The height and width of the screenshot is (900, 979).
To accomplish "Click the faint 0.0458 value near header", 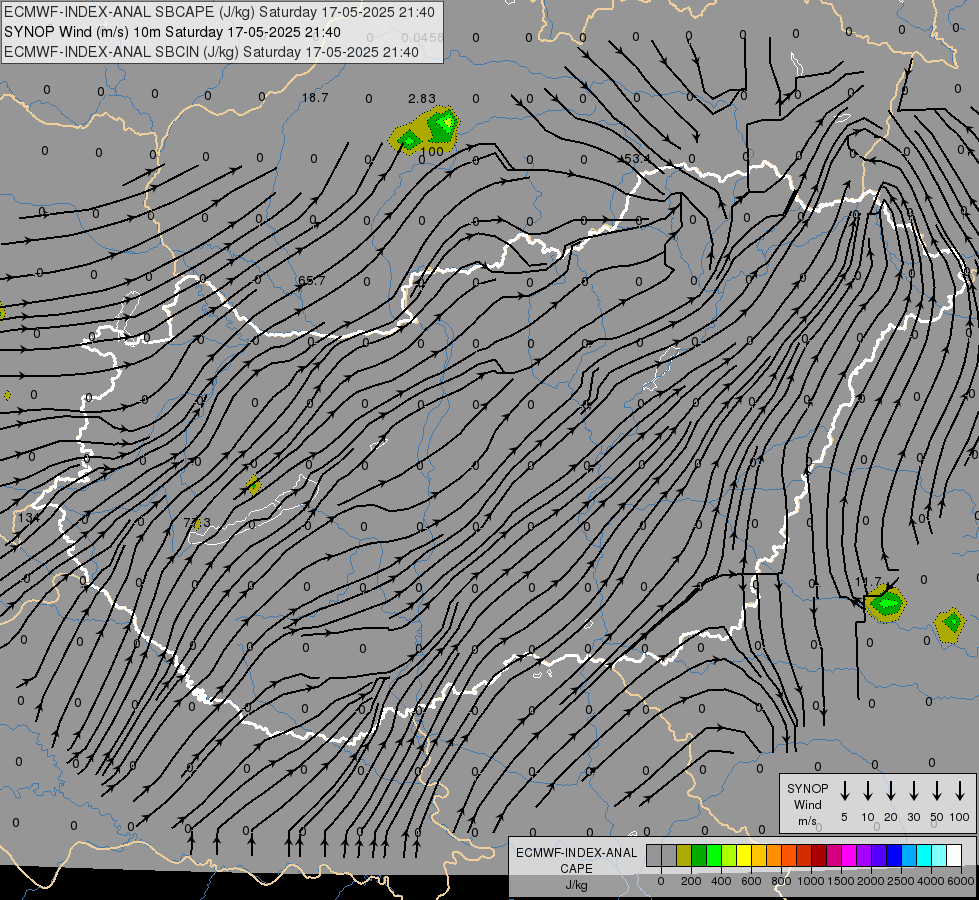I will pyautogui.click(x=422, y=37).
